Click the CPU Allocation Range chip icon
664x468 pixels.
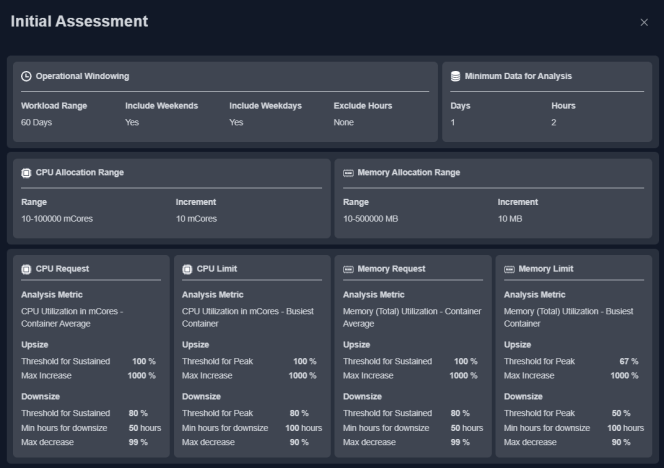[26, 173]
